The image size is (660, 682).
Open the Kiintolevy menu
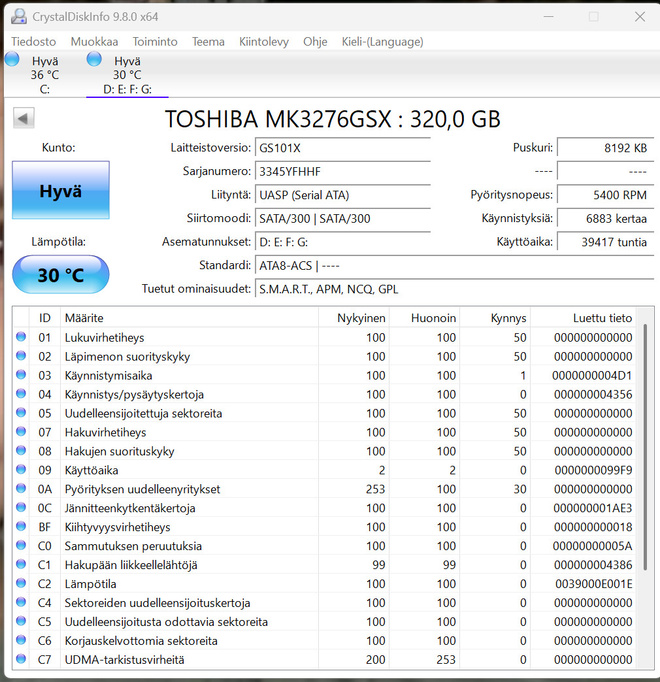(264, 42)
